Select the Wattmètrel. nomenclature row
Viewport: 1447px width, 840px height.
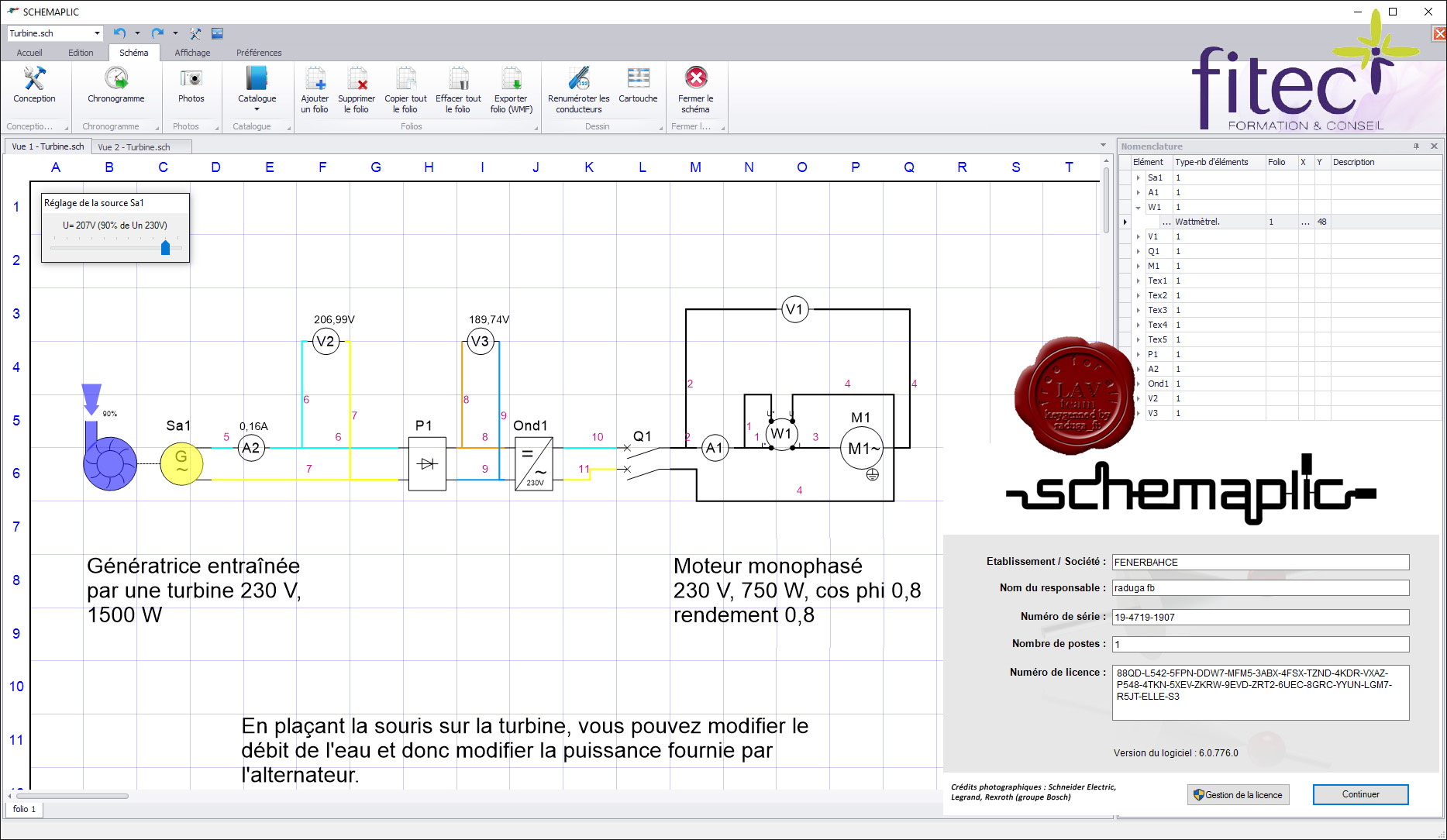1280,222
